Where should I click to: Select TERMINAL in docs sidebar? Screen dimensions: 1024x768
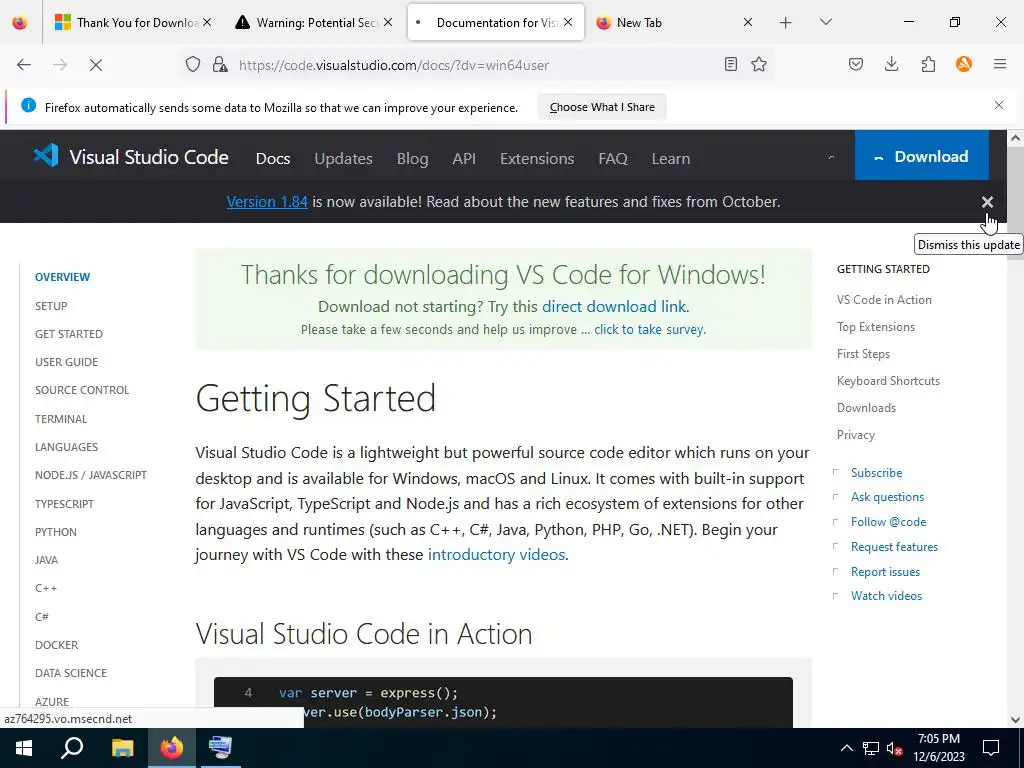tap(61, 419)
